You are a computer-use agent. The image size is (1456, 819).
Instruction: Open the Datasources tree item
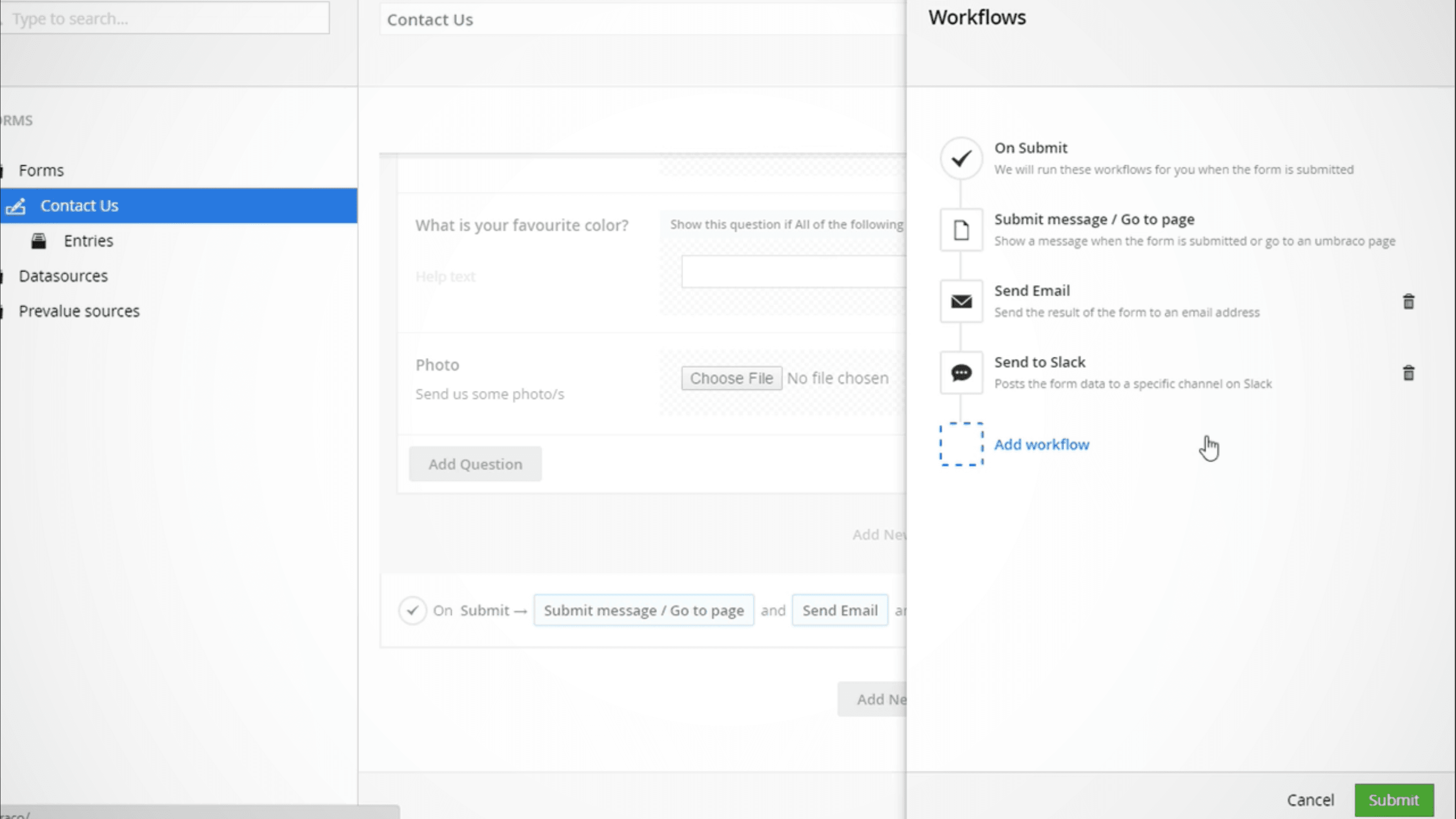coord(63,276)
